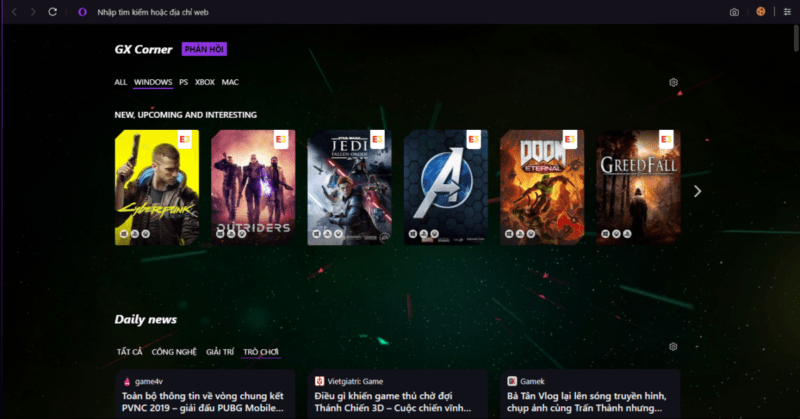Screen dimensions: 800x419
Task: Click platform icons on Doom Eternal card
Action: click(x=520, y=234)
